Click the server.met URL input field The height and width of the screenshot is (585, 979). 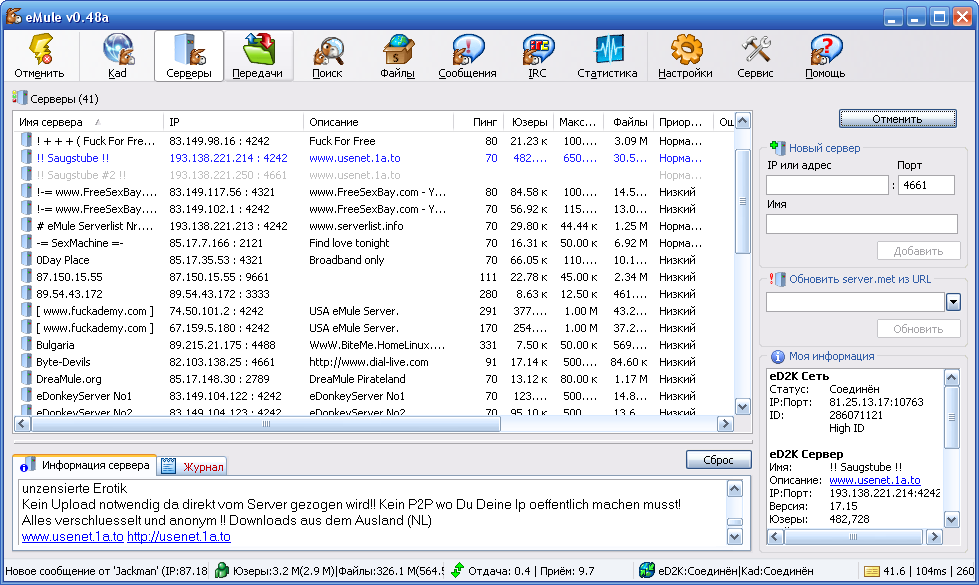pos(855,302)
